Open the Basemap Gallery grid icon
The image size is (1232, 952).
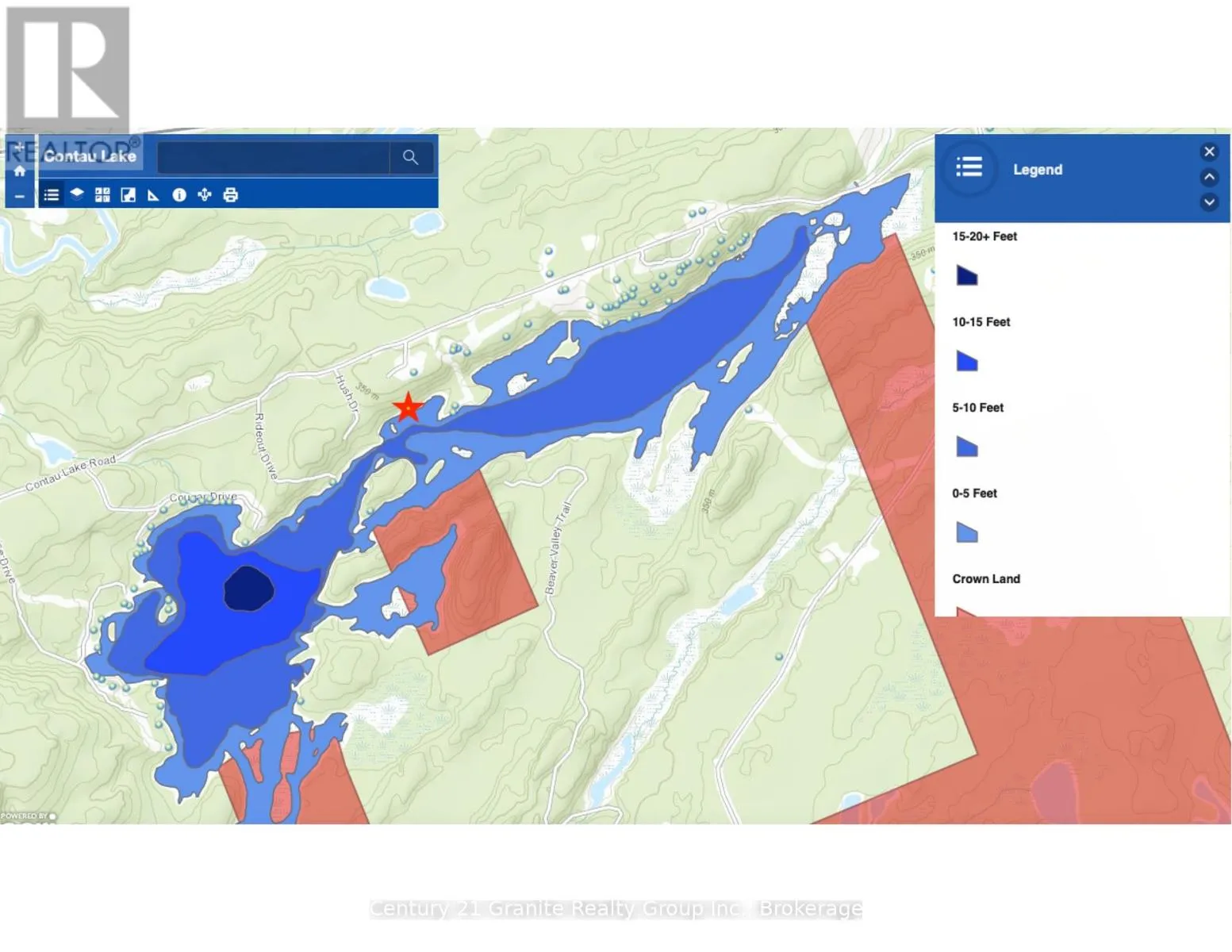point(102,195)
